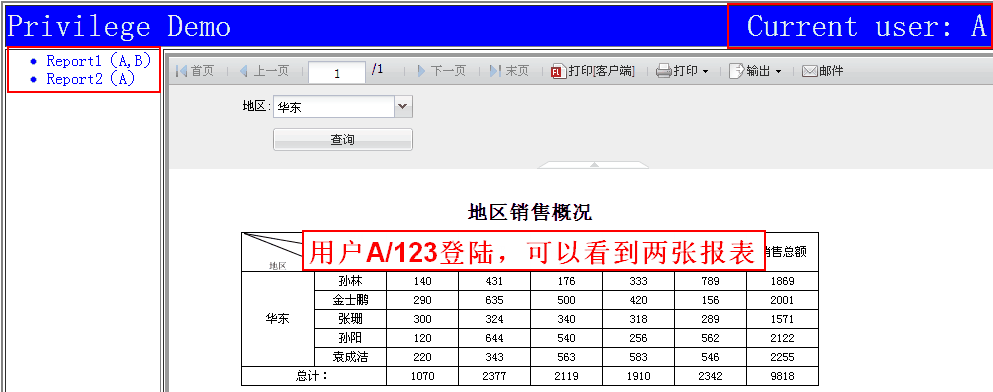Go to previous page (上一页)
This screenshot has height=392, width=993.
(x=264, y=72)
